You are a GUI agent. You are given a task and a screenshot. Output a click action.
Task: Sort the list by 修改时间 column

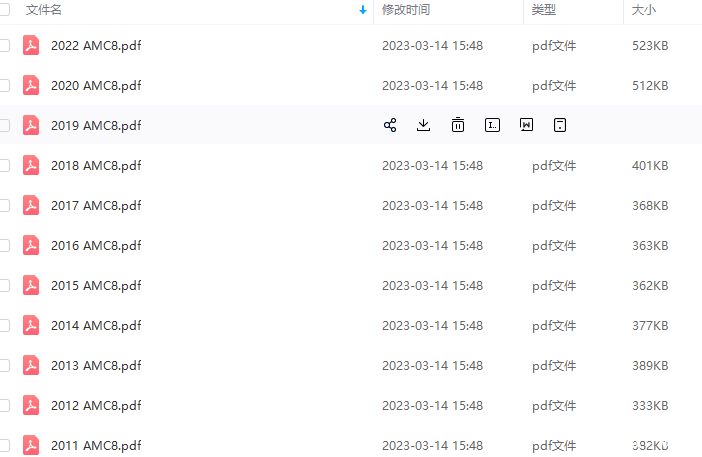[x=406, y=10]
